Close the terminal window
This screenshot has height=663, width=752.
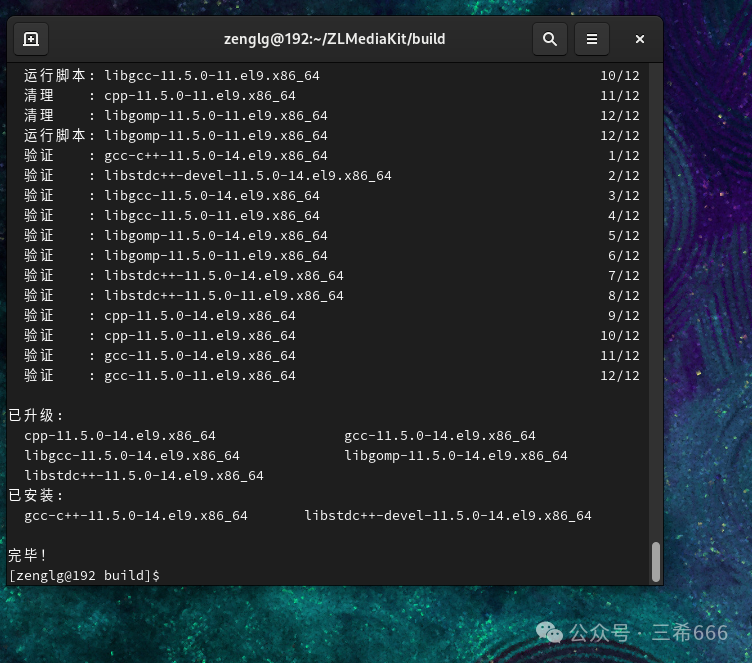(639, 39)
